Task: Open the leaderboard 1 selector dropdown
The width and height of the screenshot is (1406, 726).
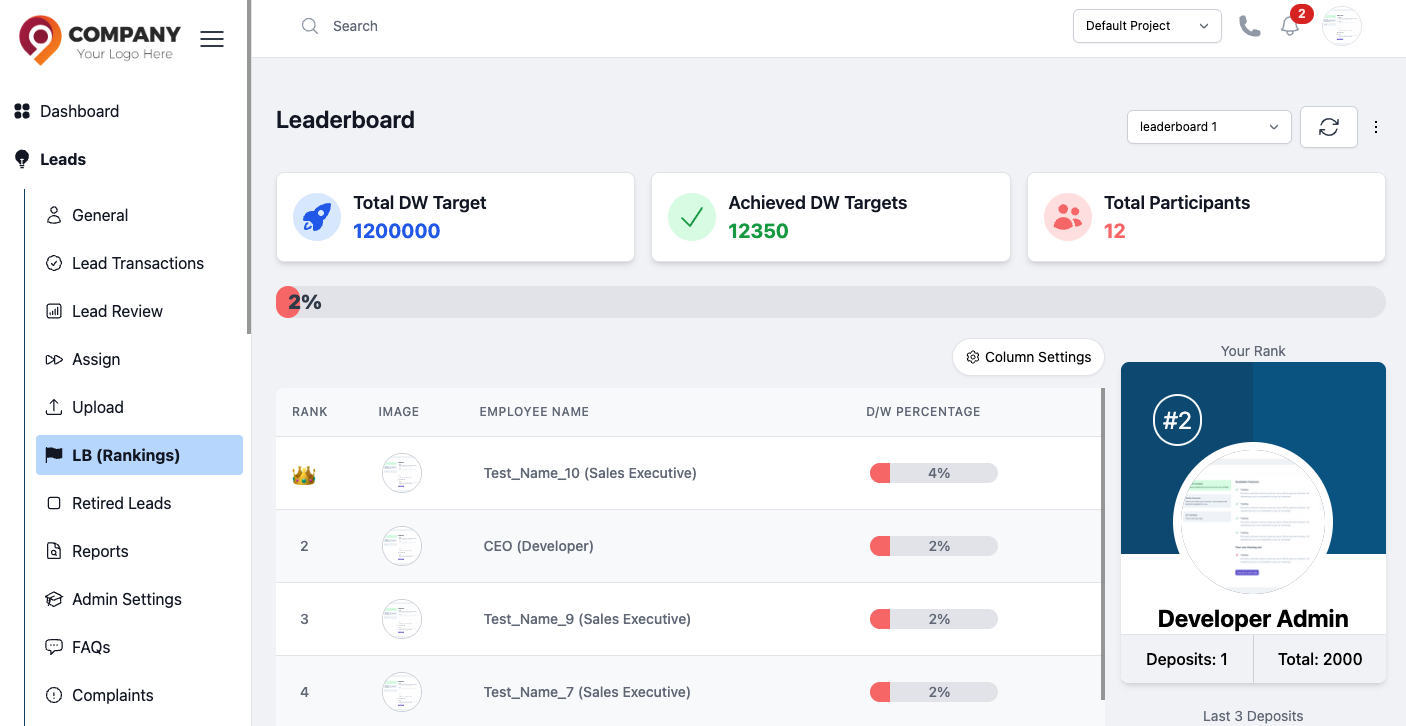Action: click(x=1209, y=127)
